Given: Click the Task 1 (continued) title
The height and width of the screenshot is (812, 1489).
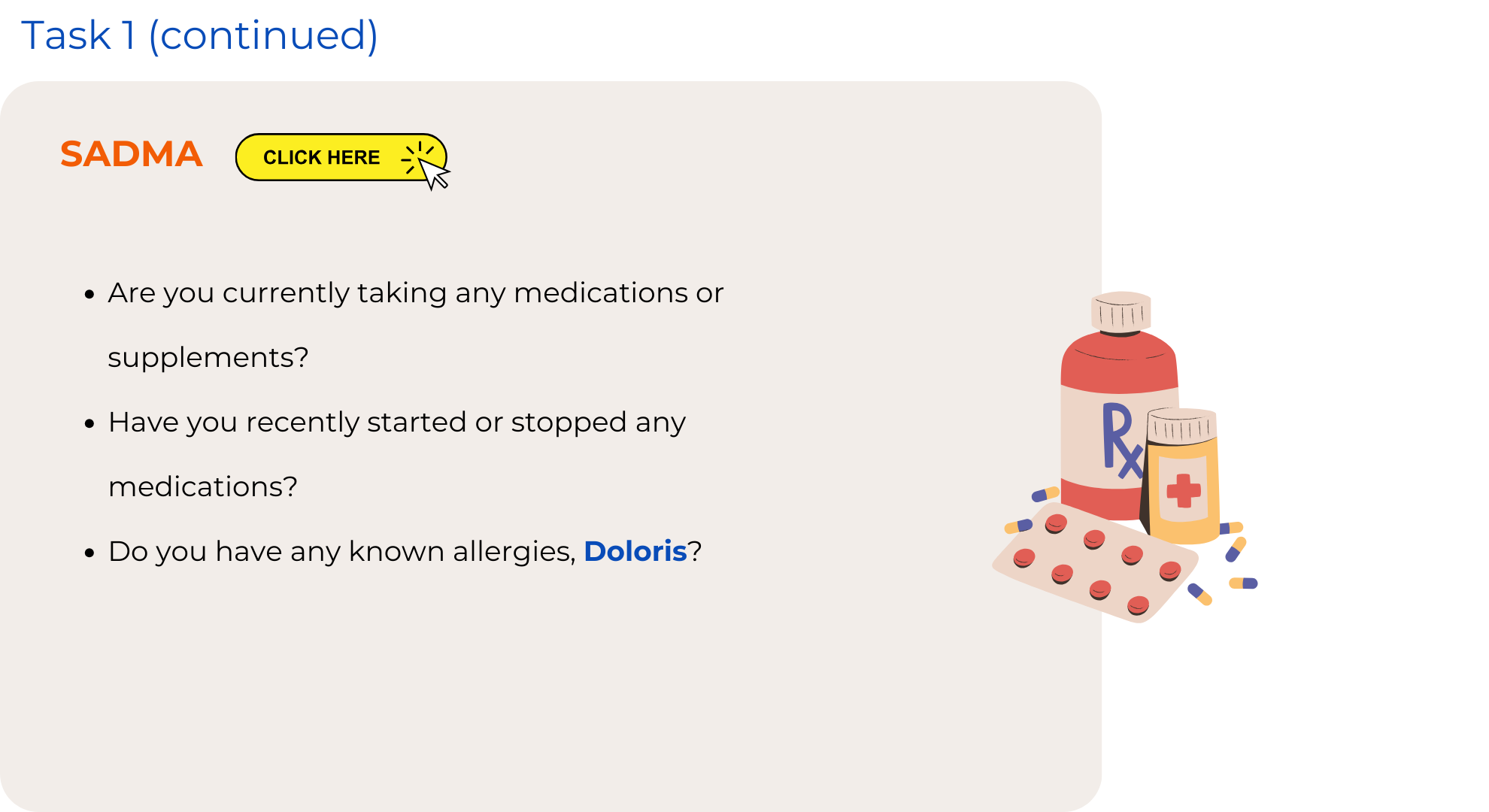Looking at the screenshot, I should point(199,35).
